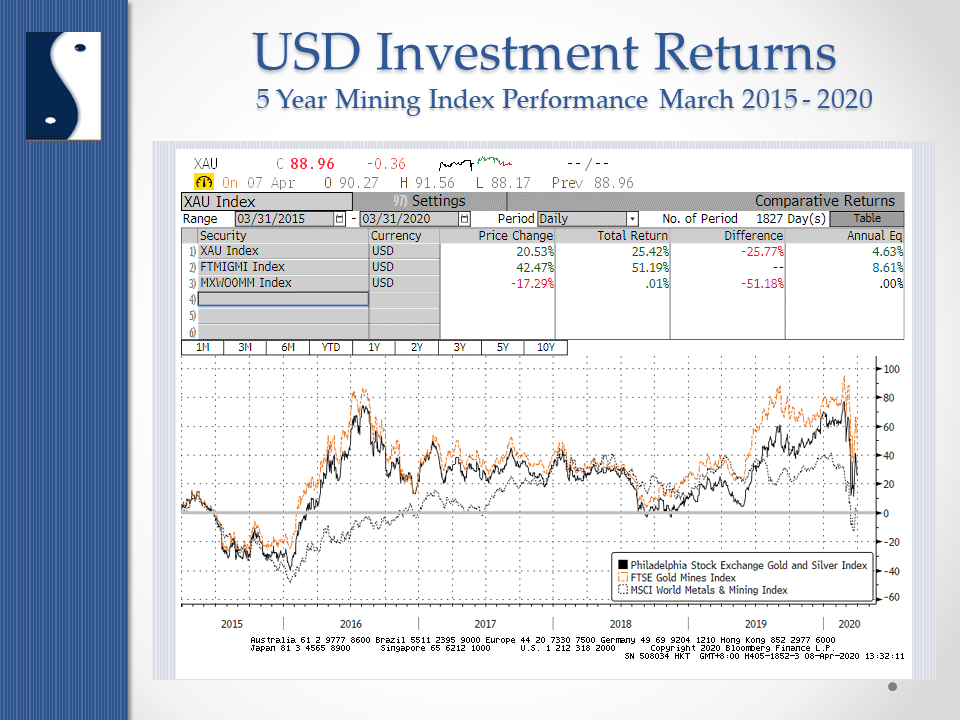The height and width of the screenshot is (720, 960).
Task: Click the yin-yang logo on the slide
Action: tap(63, 86)
